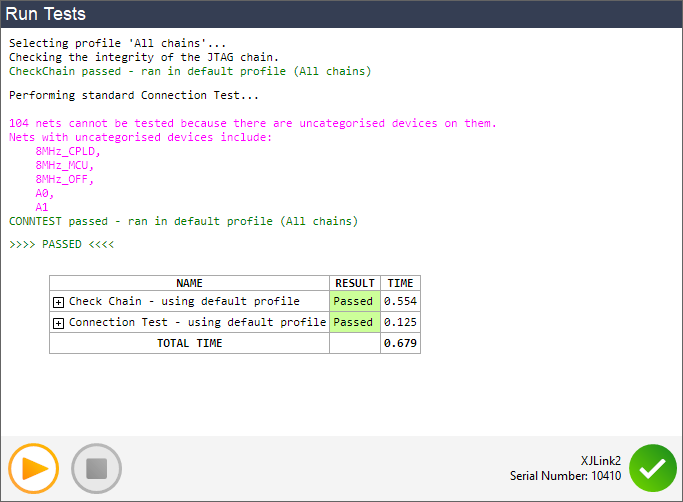The image size is (683, 502).
Task: Select the TOTAL TIME row label
Action: point(189,343)
